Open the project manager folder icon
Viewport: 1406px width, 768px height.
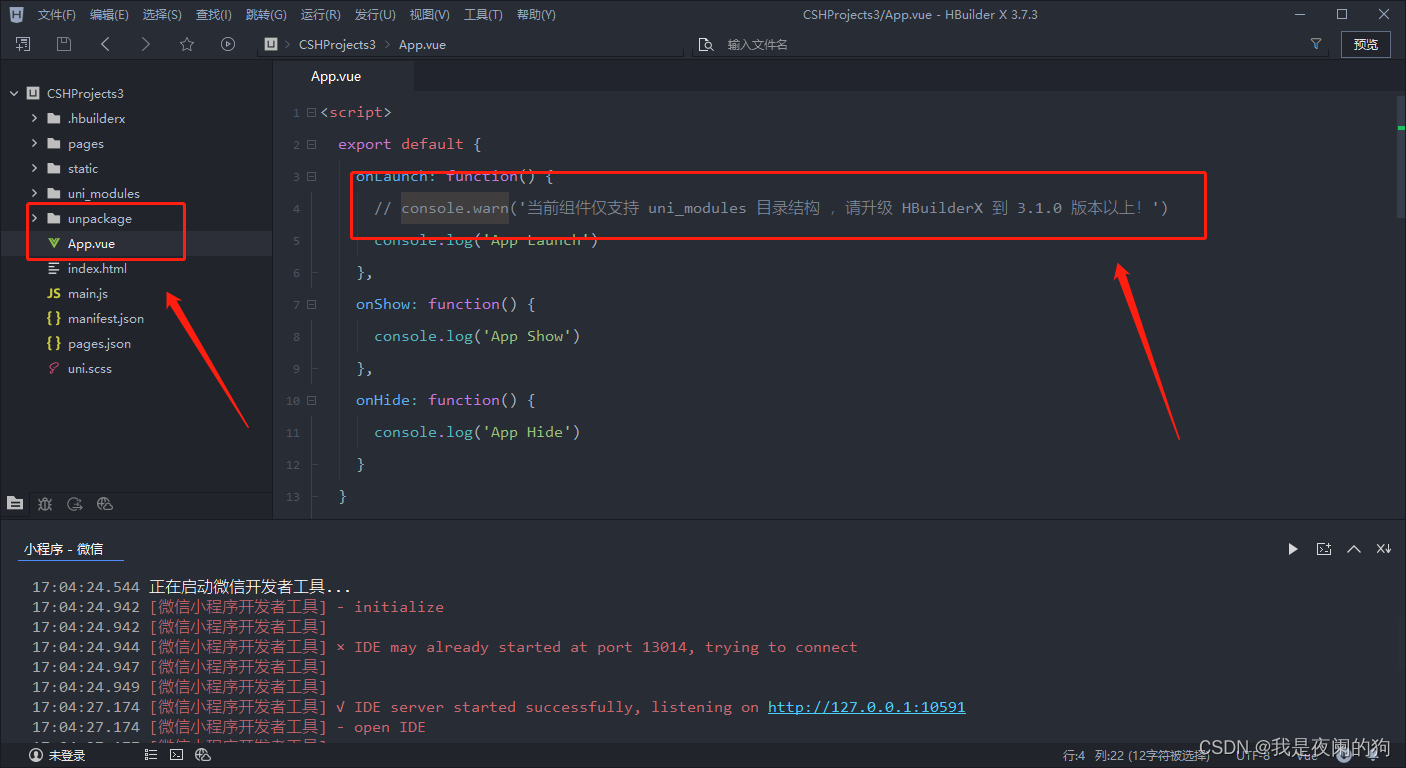[15, 503]
